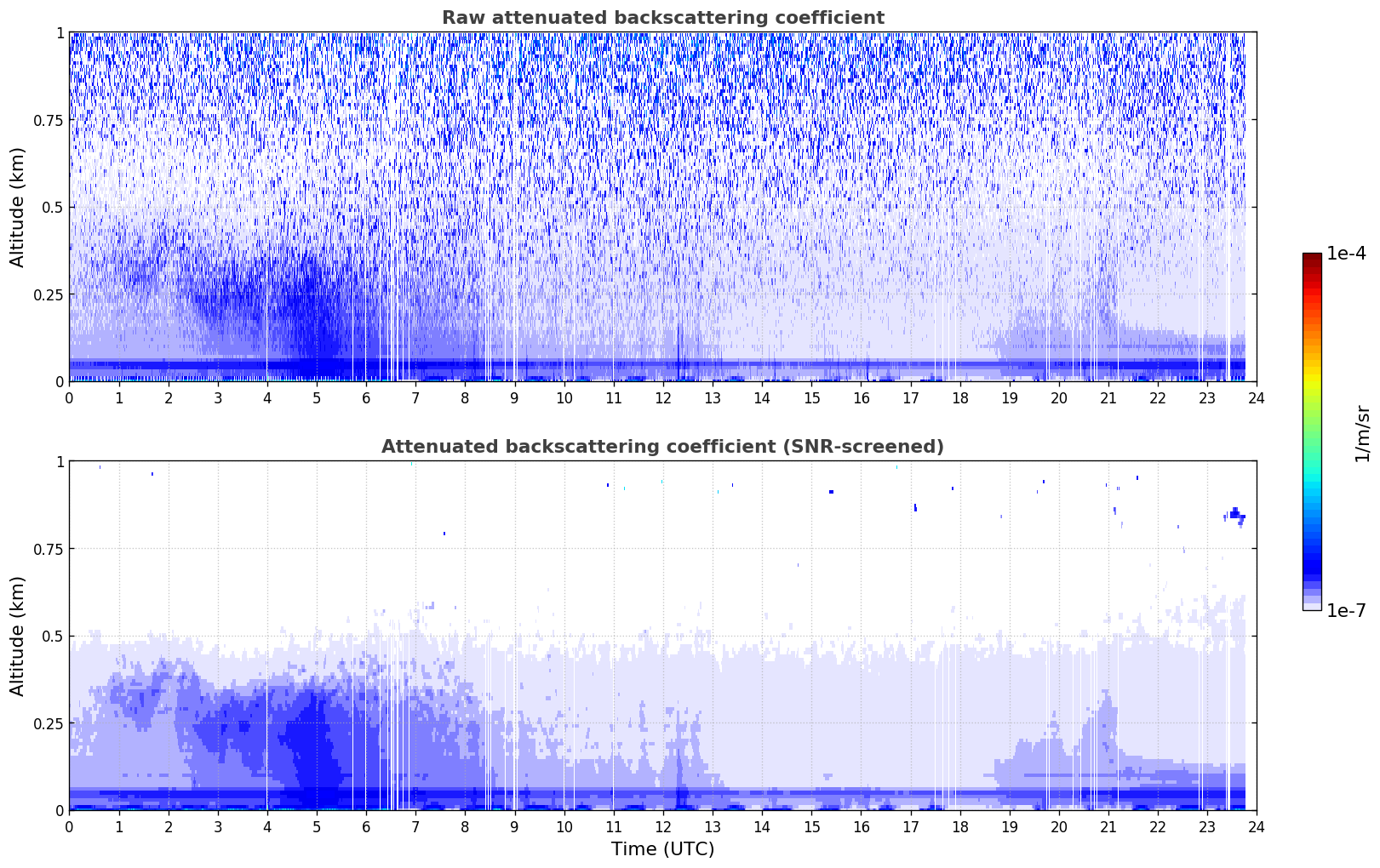Click the '0.5' altitude tick in SNR-screened plot

[54, 637]
